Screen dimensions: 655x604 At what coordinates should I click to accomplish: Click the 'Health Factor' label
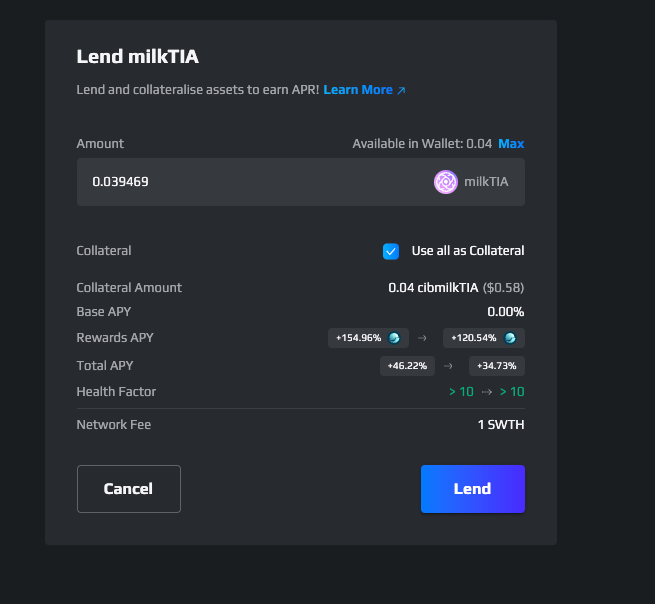tap(116, 392)
